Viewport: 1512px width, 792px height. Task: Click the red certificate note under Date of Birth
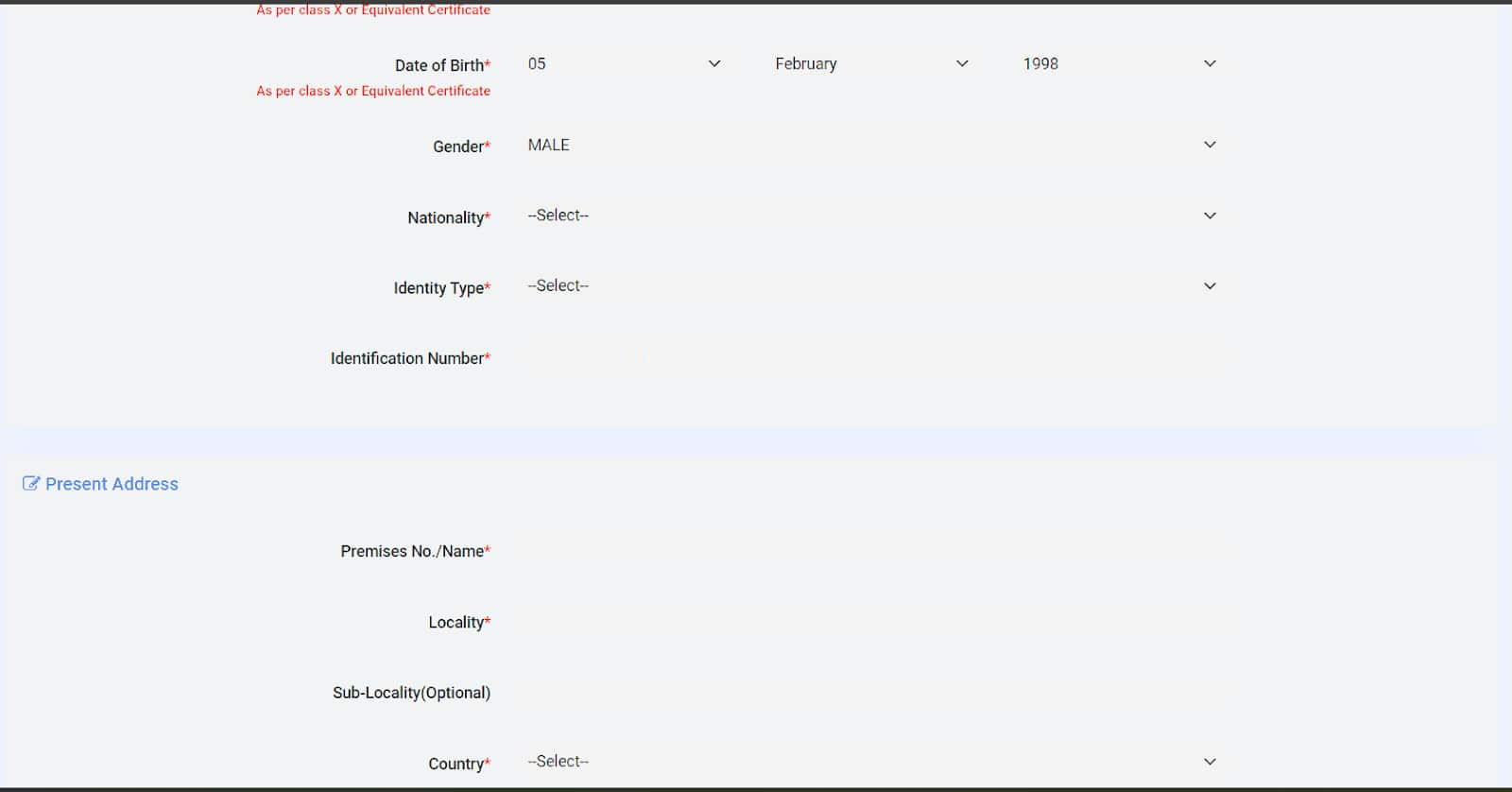pos(373,91)
